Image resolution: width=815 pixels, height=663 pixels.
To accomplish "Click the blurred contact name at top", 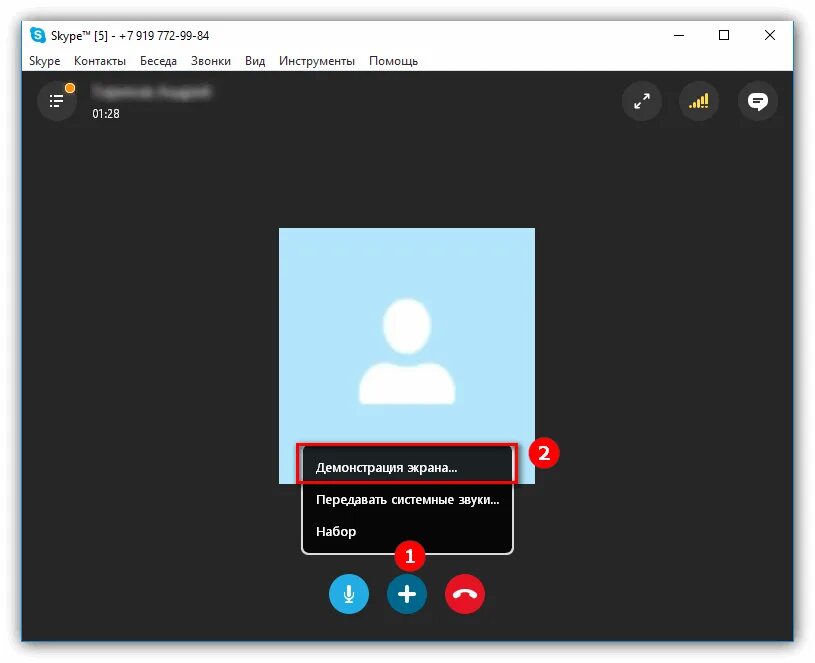I will tap(151, 92).
